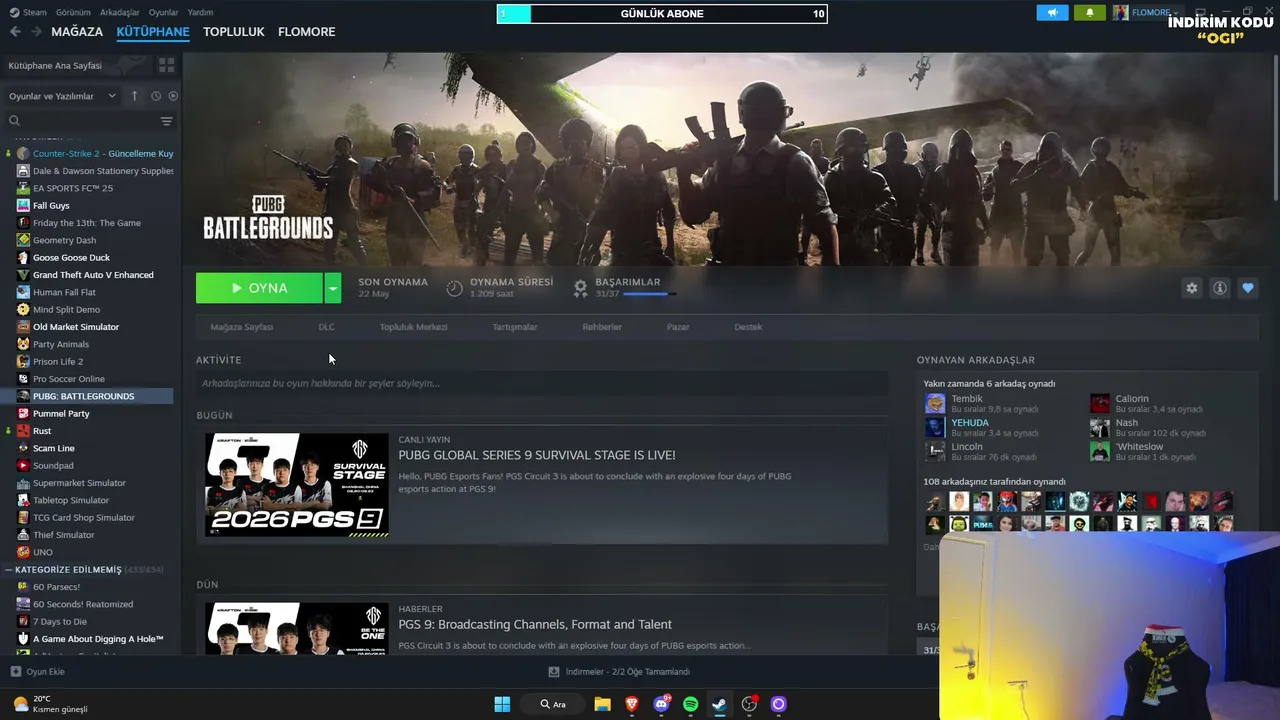The width and height of the screenshot is (1280, 720).
Task: Click green OYNA play button
Action: point(259,288)
